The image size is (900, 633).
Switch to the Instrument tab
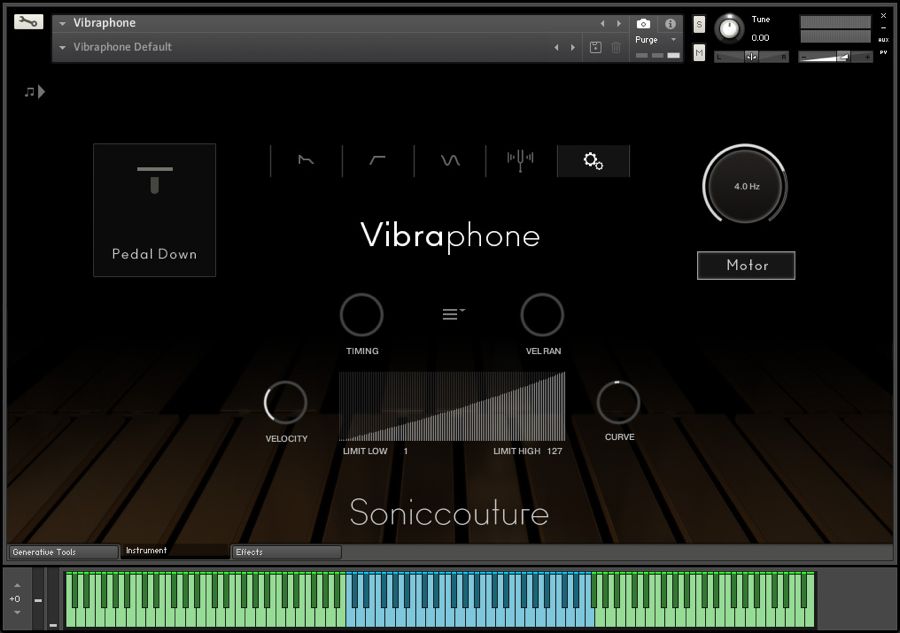(175, 551)
